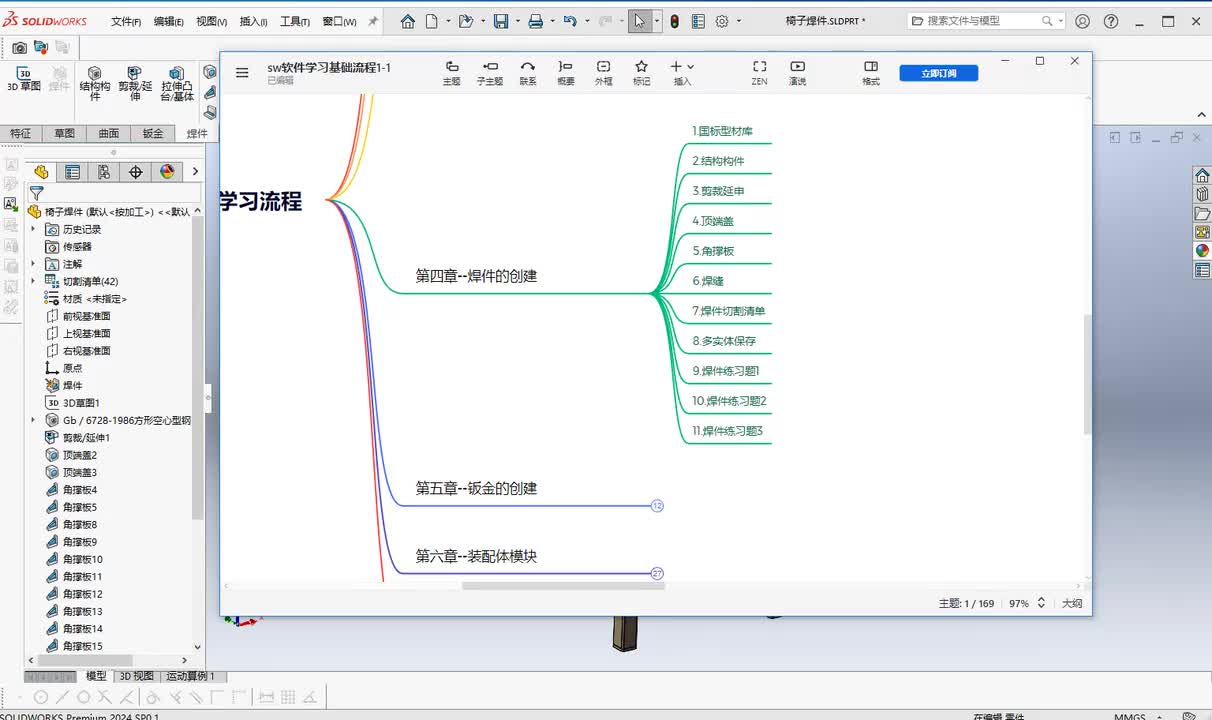Click the Rebuild traffic light icon
This screenshot has height=720, width=1212.
coord(675,21)
